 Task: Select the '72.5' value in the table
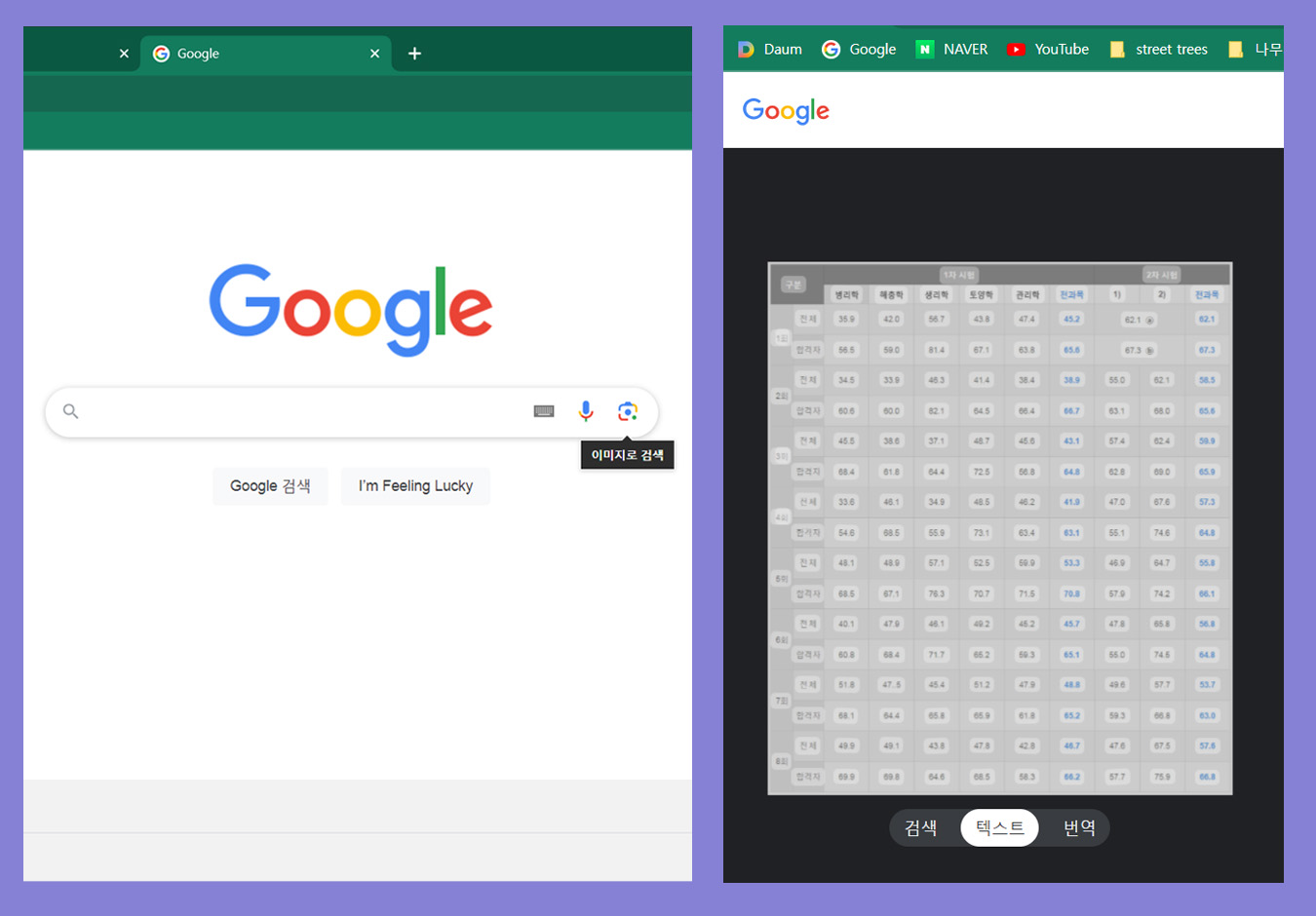(981, 472)
